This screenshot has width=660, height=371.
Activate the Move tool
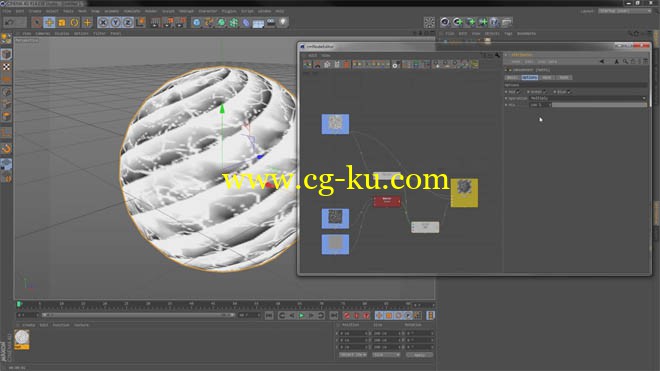point(49,22)
